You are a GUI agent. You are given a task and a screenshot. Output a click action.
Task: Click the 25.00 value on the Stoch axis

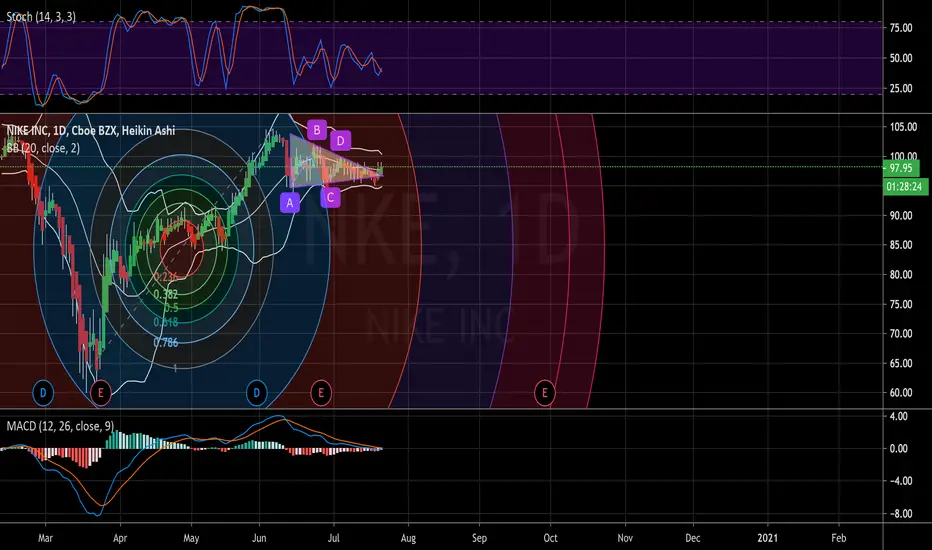point(901,89)
